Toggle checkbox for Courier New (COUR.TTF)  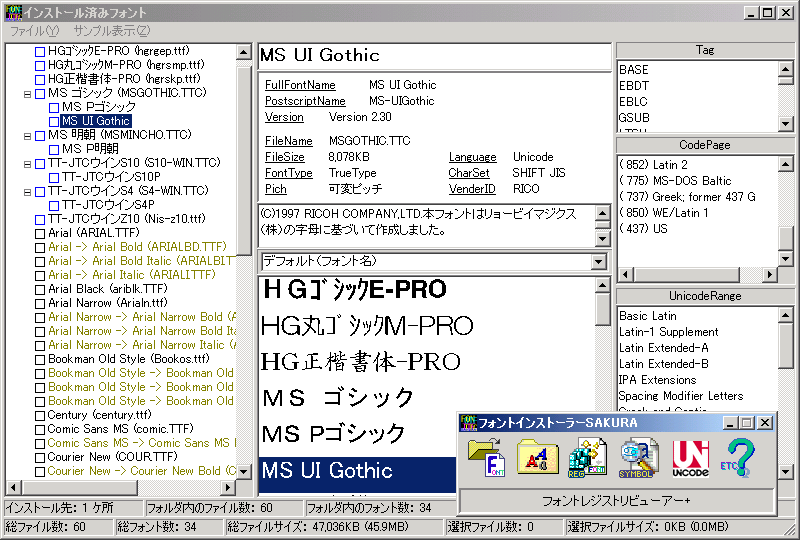40,458
